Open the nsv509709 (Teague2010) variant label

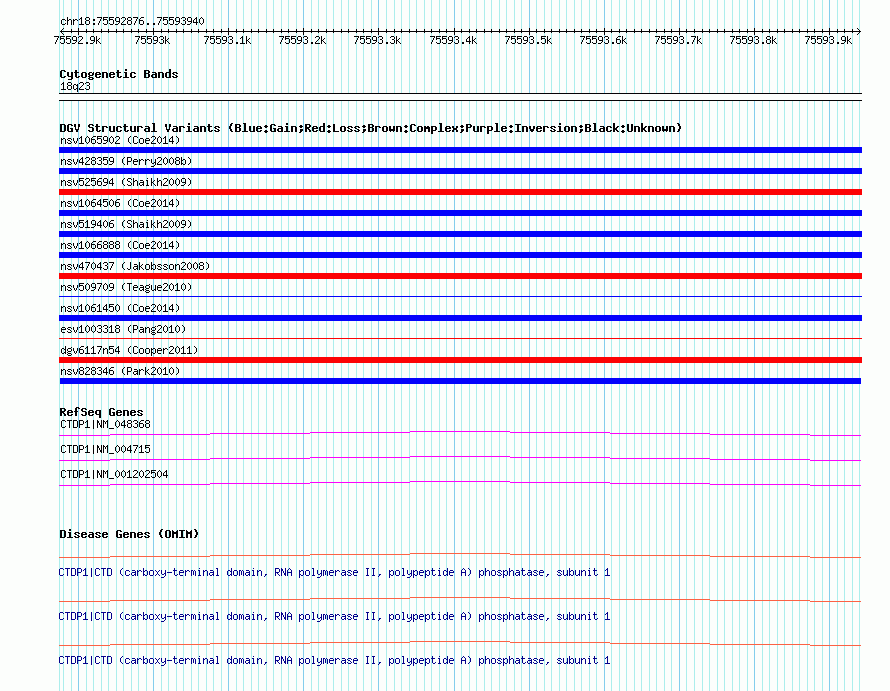tap(126, 287)
